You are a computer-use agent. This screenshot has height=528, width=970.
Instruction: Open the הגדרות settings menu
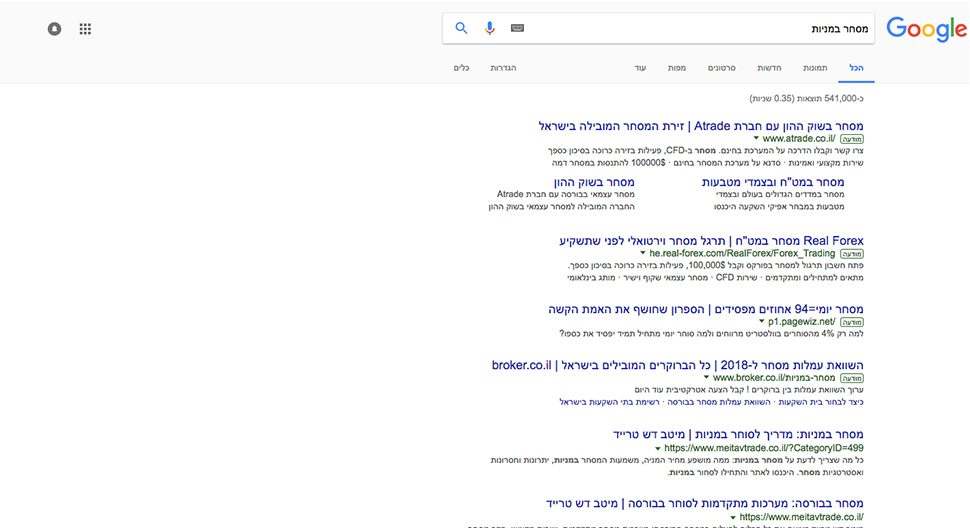(503, 68)
